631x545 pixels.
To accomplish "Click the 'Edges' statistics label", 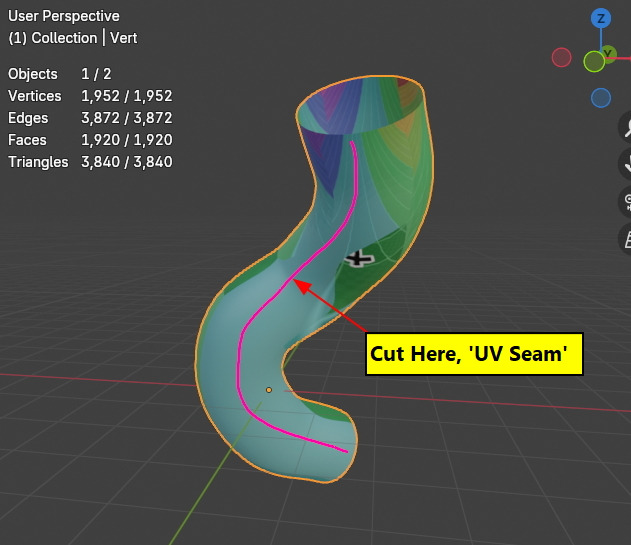I will (28, 118).
